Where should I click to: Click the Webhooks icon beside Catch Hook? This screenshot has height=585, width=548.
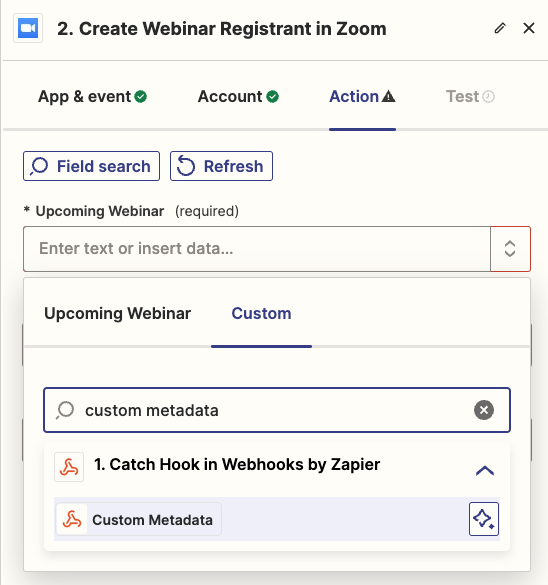click(x=69, y=467)
